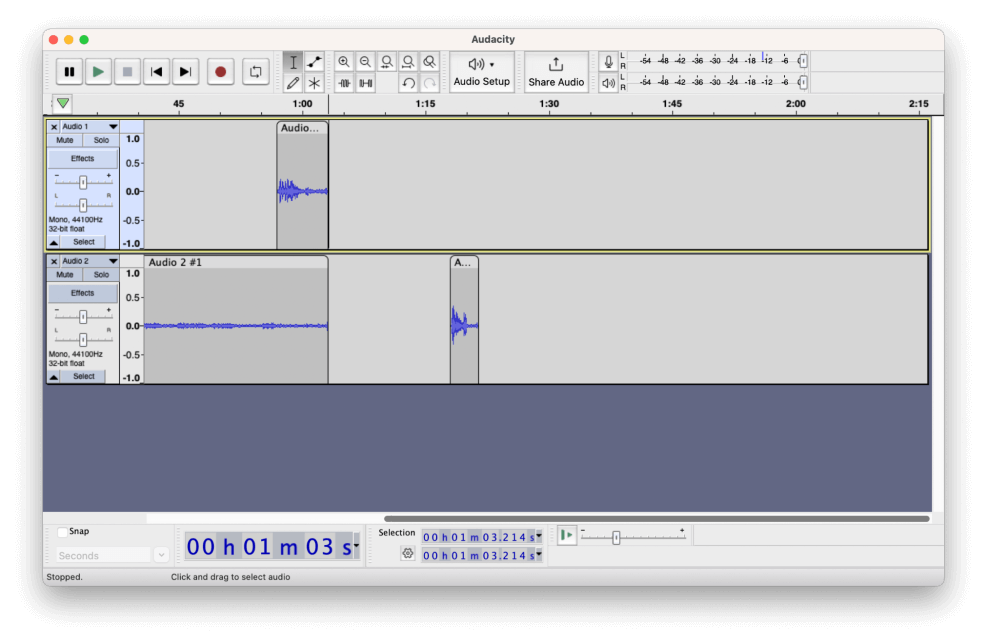Start recording with the Record button
This screenshot has height=643, width=987.
coord(220,72)
